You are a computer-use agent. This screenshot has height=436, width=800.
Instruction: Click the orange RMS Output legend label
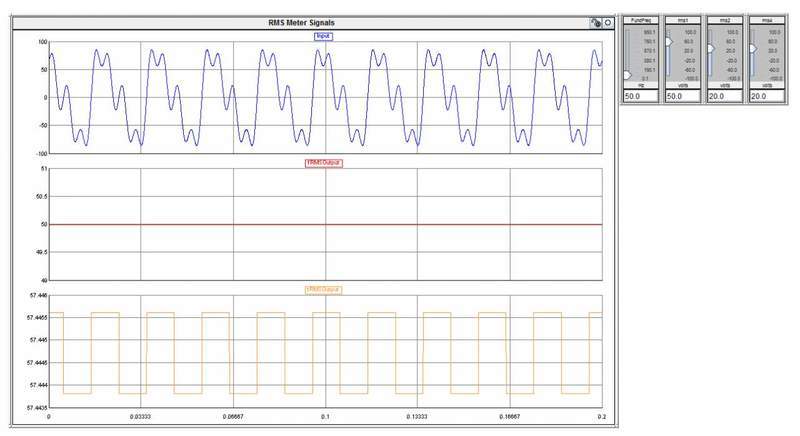coord(323,290)
